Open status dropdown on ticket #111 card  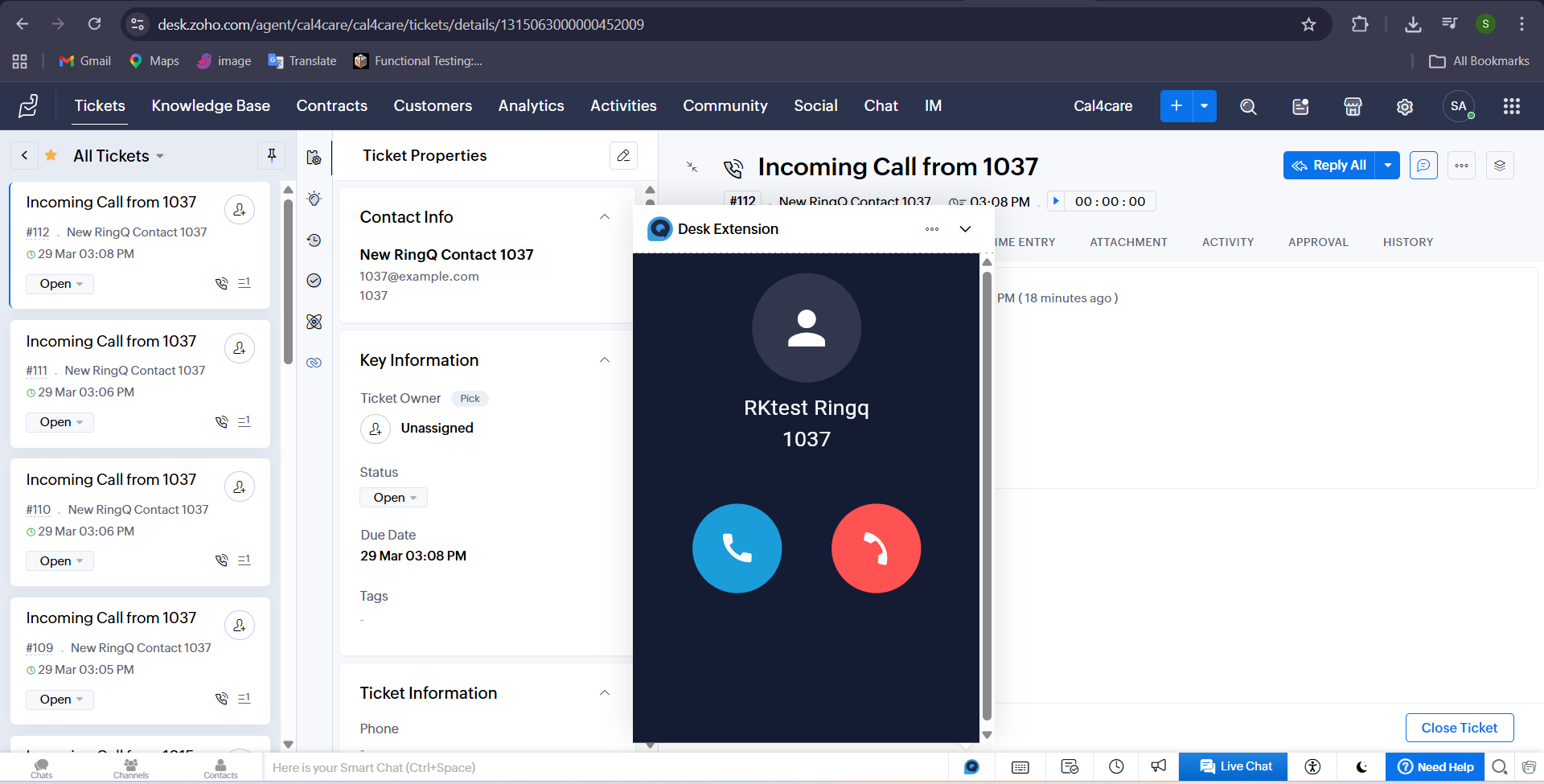[60, 422]
